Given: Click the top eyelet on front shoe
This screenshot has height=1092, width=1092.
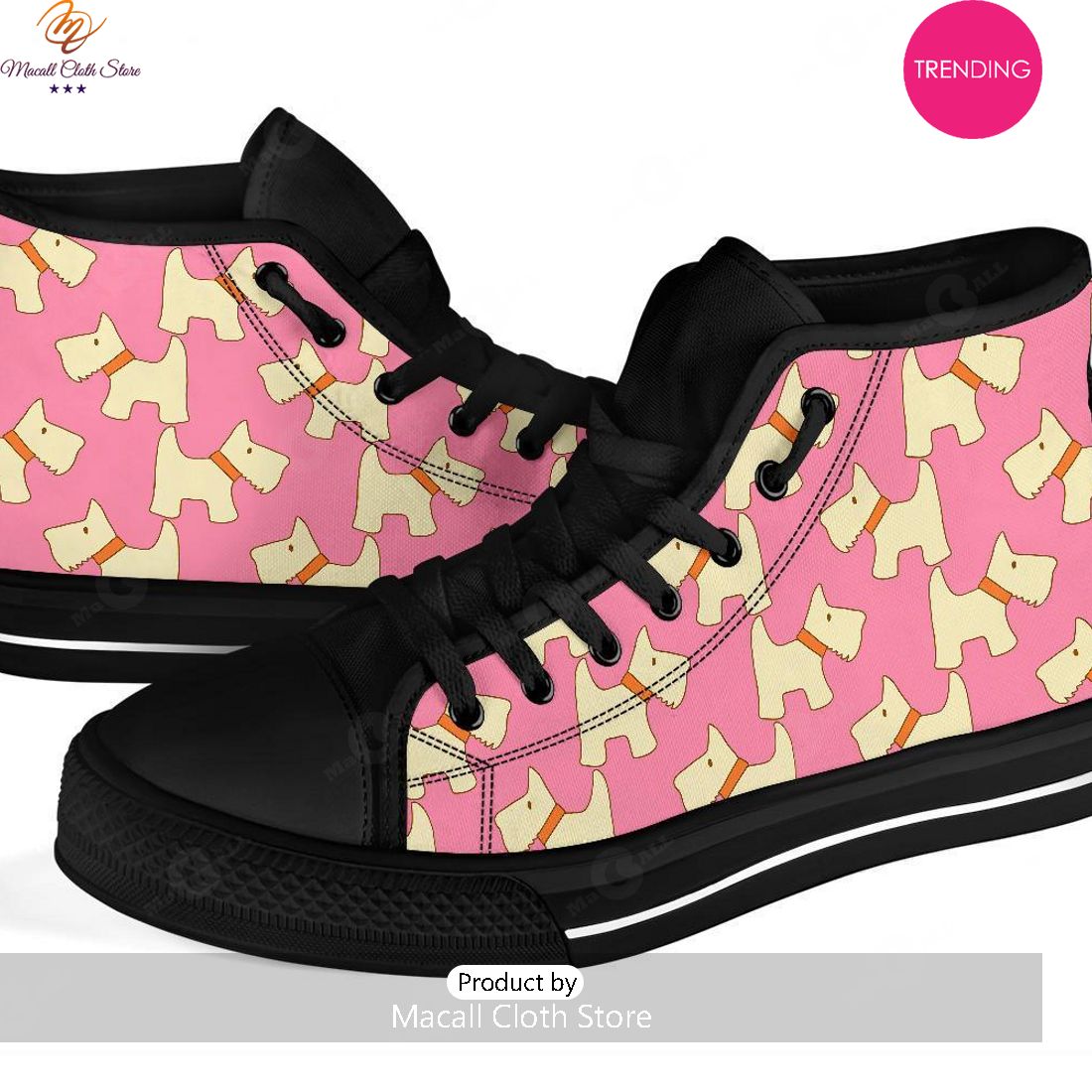Looking at the screenshot, I should (x=817, y=405).
